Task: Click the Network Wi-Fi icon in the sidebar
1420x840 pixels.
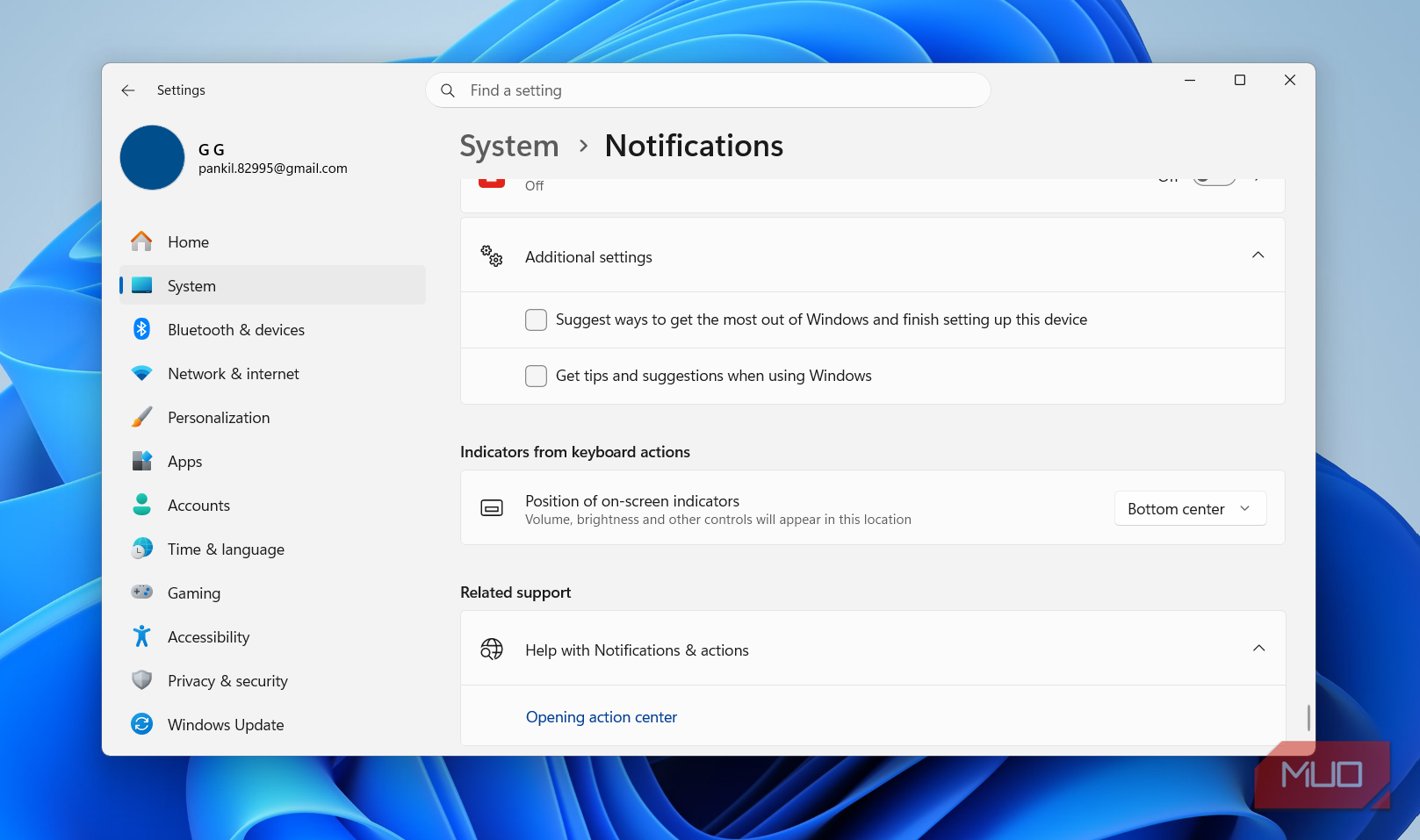Action: coord(141,373)
